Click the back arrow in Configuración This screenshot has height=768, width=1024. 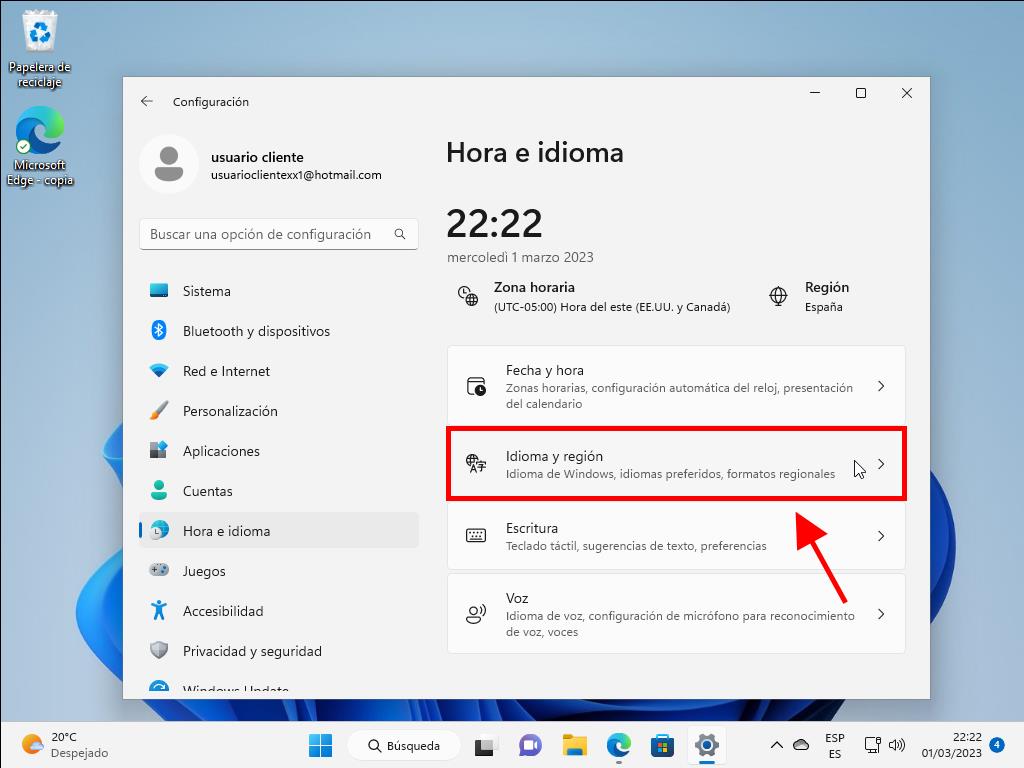point(147,101)
